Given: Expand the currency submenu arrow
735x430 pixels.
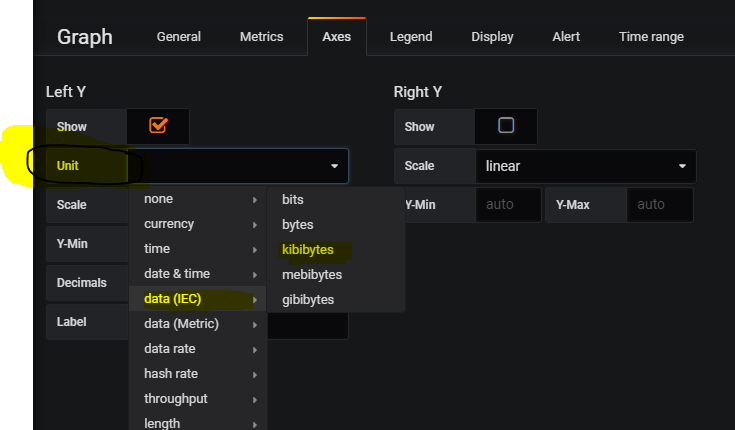Looking at the screenshot, I should click(x=255, y=225).
